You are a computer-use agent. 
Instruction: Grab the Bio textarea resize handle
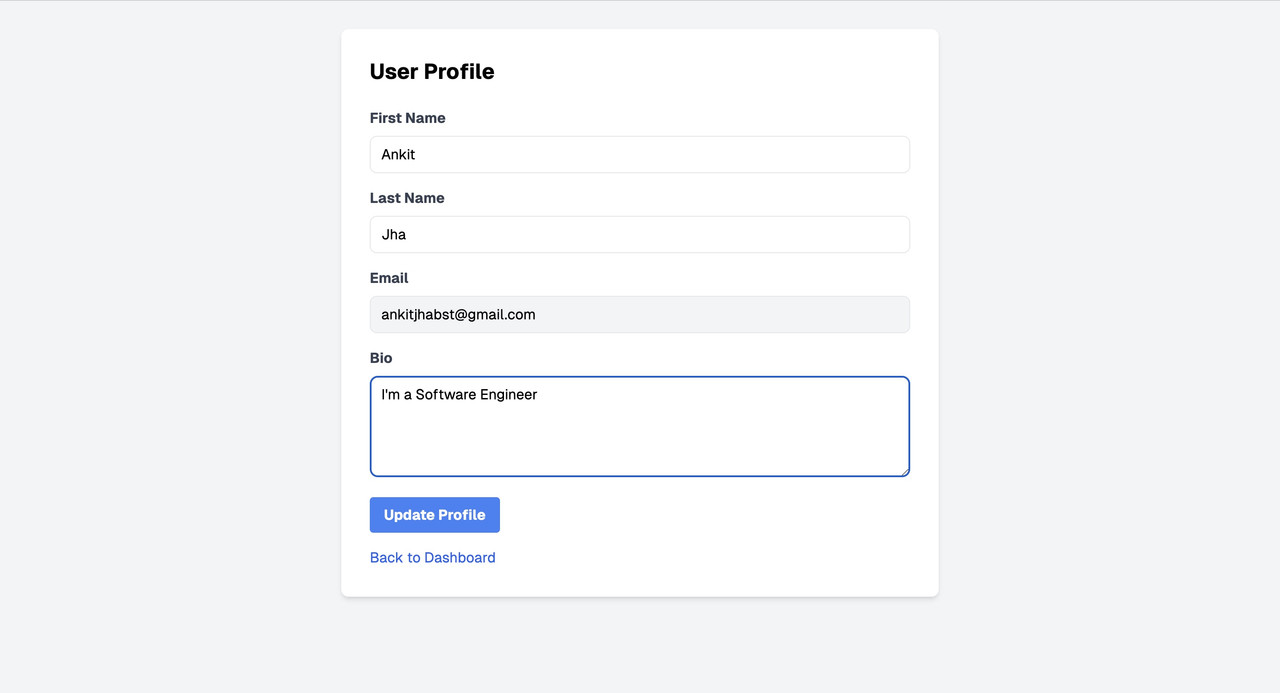click(904, 471)
